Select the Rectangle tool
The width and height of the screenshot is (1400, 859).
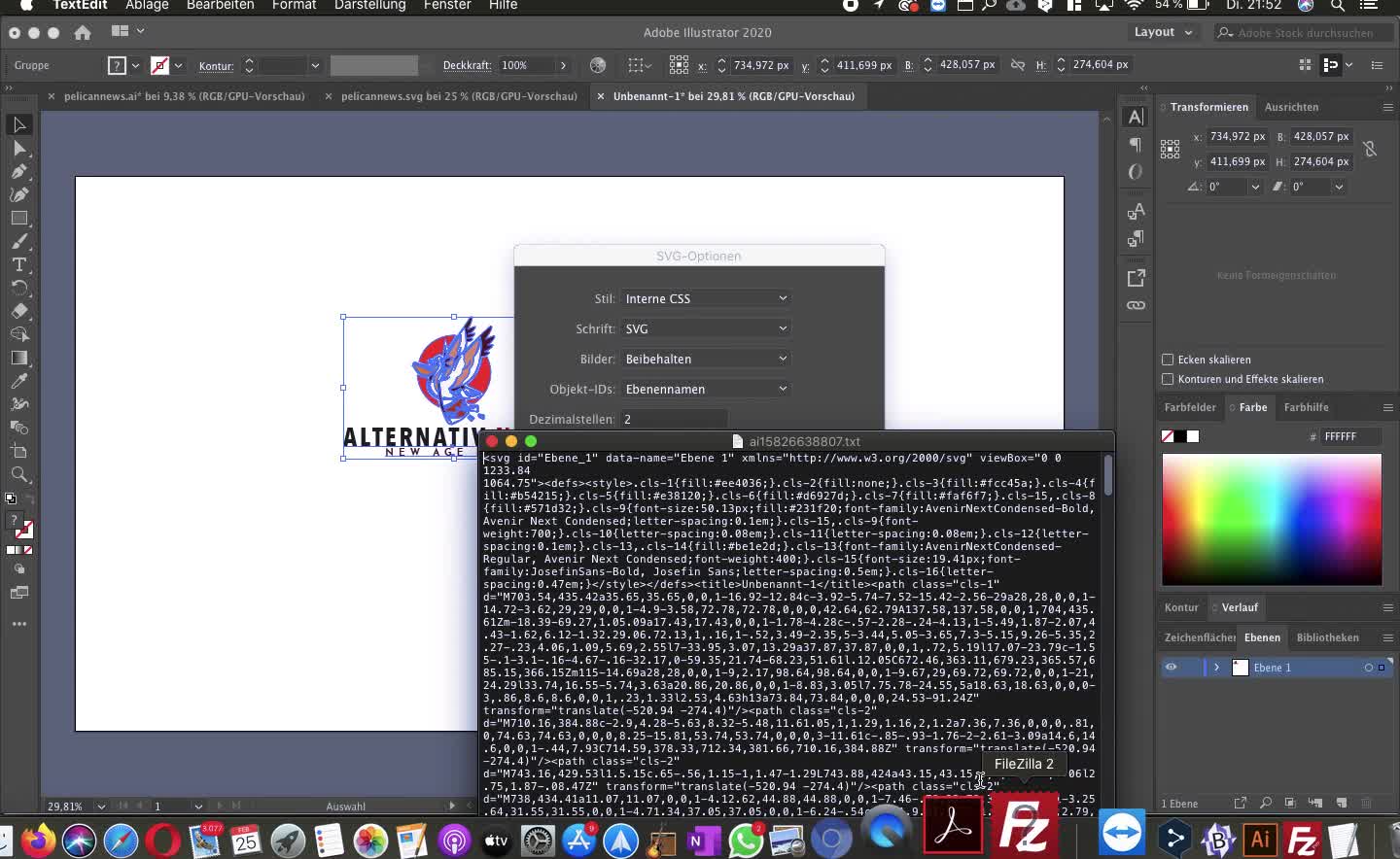[x=19, y=218]
